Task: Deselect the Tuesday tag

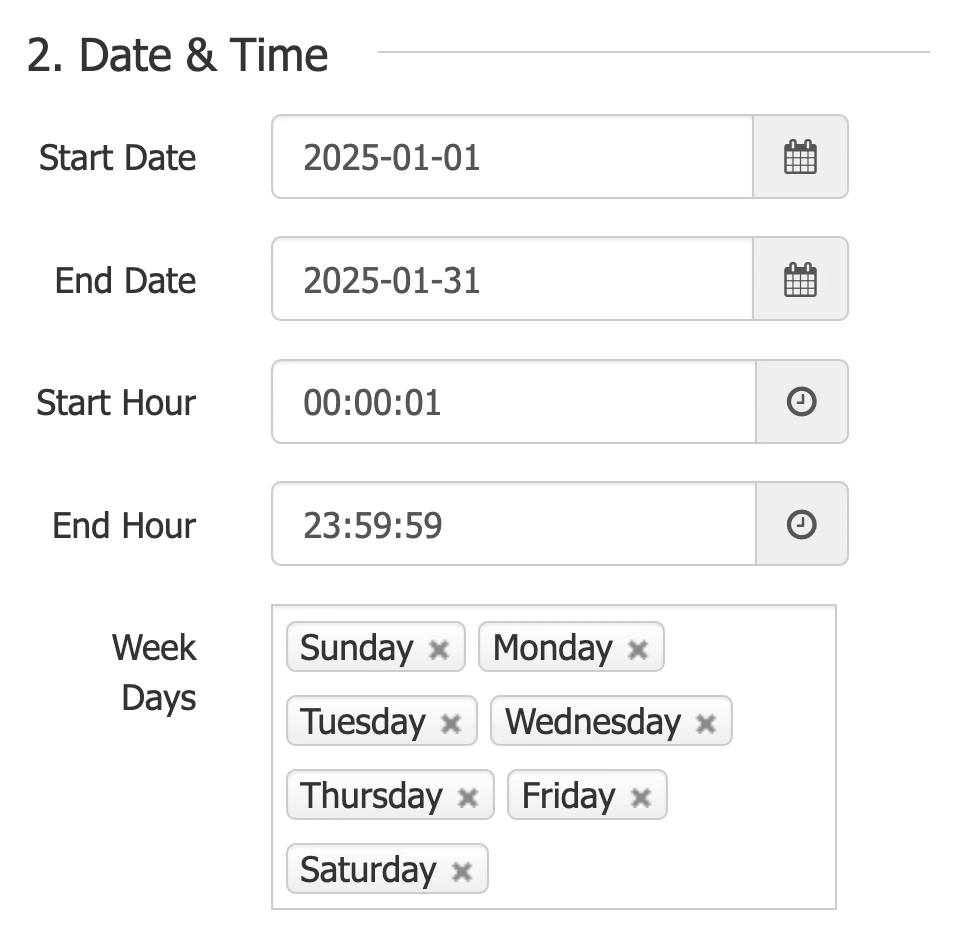Action: click(x=452, y=721)
